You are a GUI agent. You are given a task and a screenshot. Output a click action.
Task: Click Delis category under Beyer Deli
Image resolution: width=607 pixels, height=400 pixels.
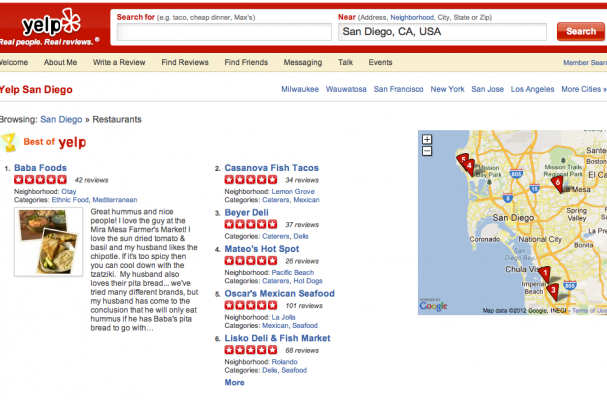tap(301, 236)
